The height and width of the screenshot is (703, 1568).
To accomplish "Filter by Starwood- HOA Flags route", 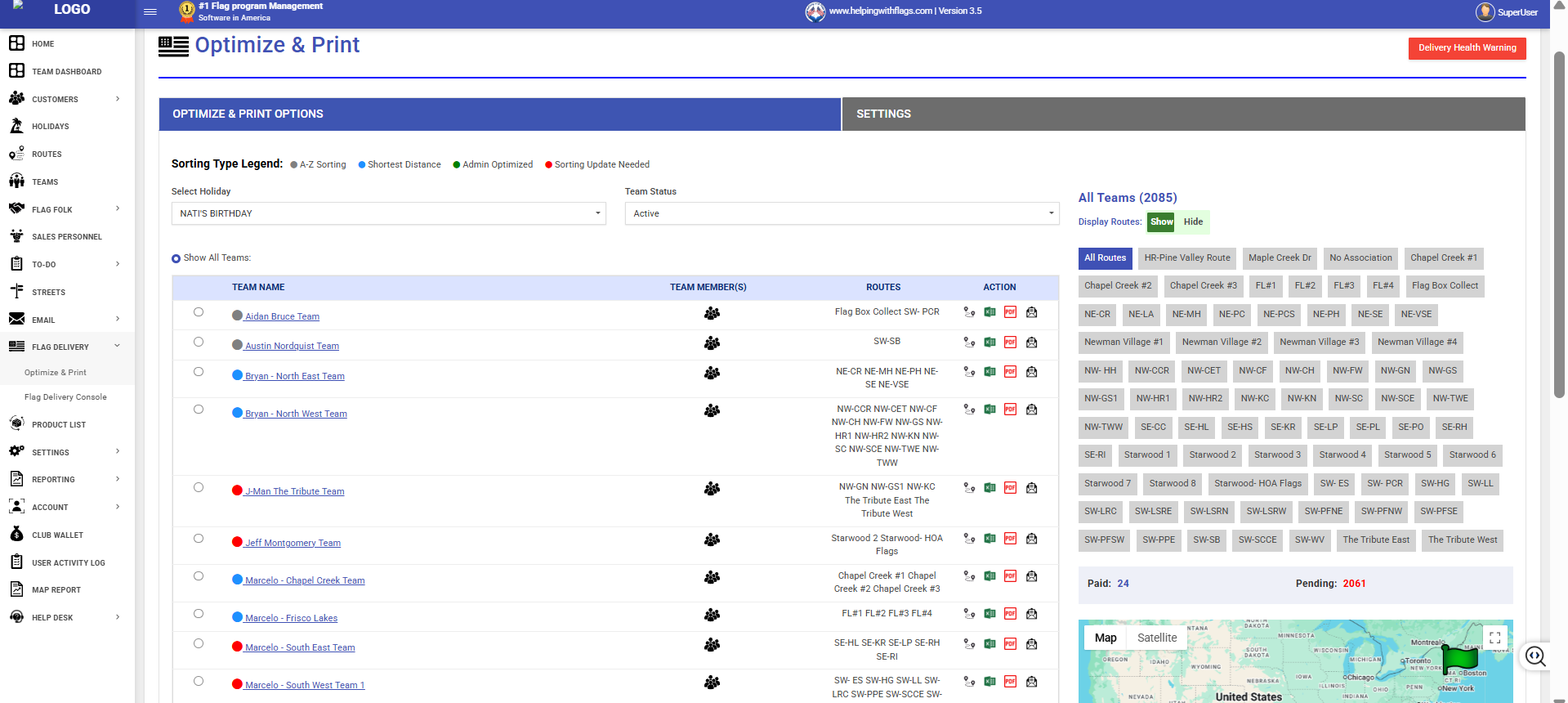I will (1258, 483).
